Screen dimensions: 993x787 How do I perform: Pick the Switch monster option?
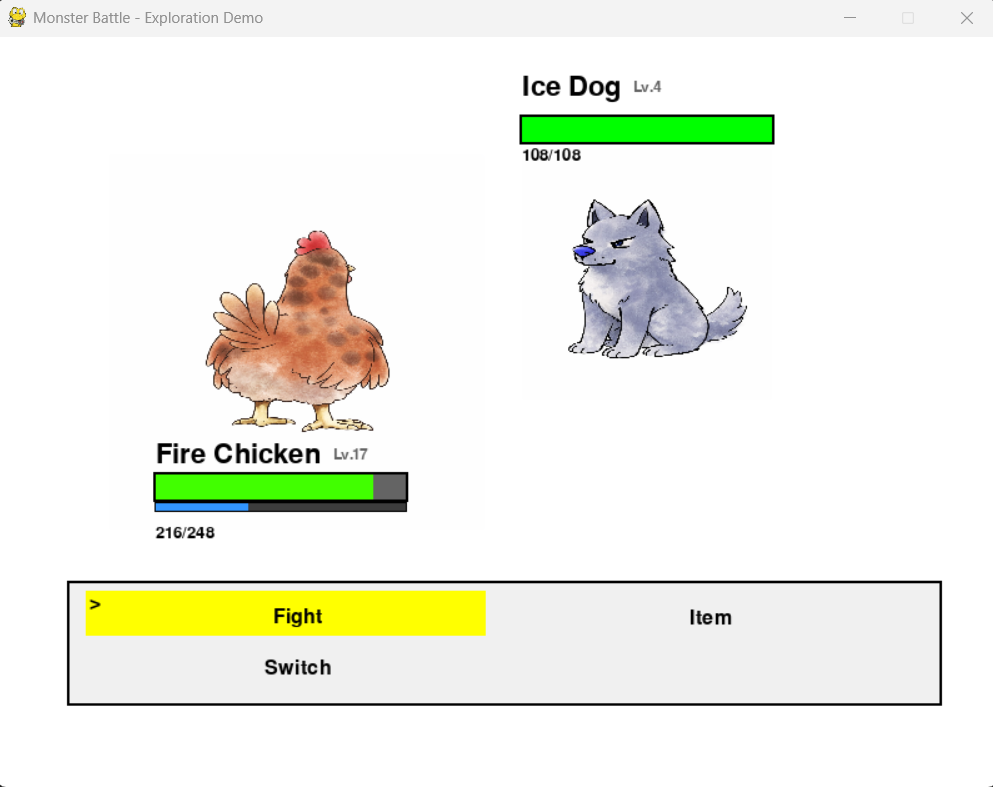click(x=298, y=667)
